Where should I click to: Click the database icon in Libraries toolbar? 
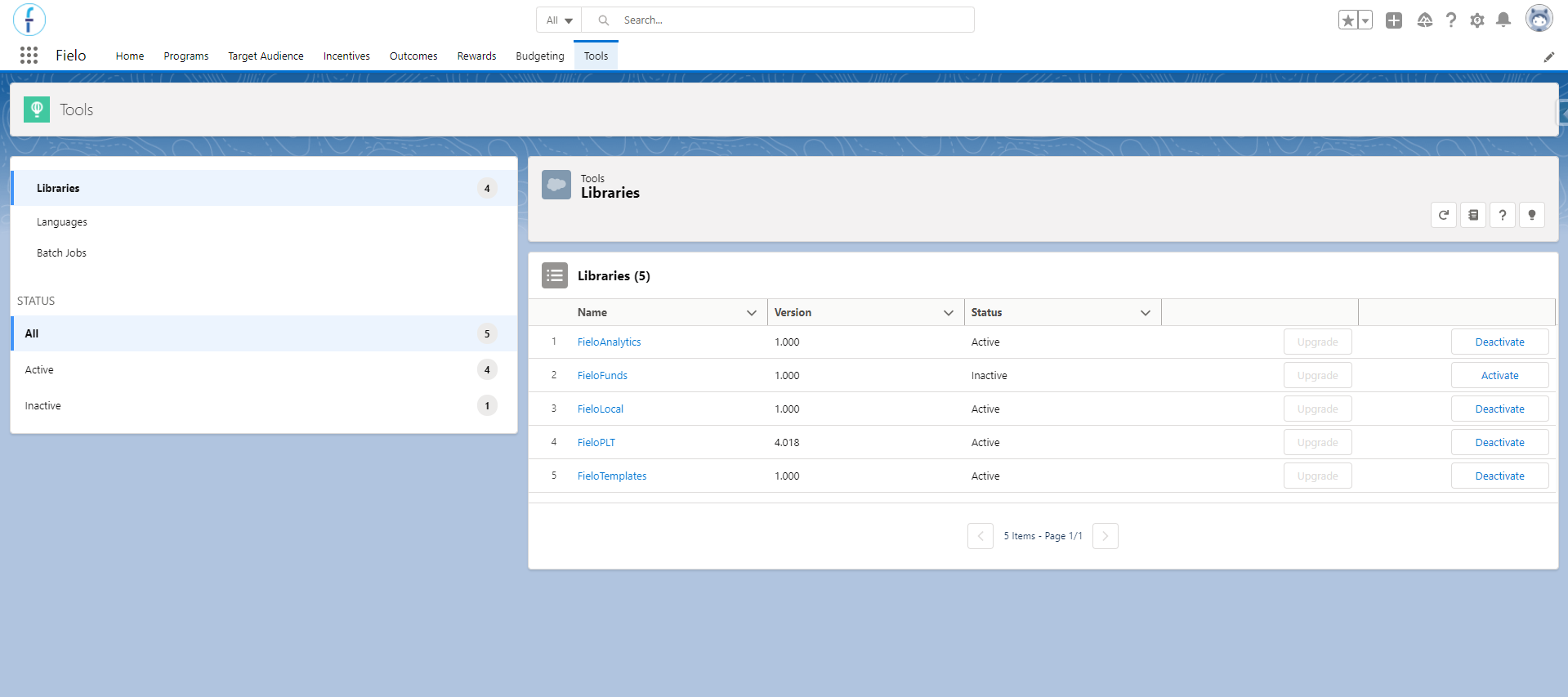1473,215
